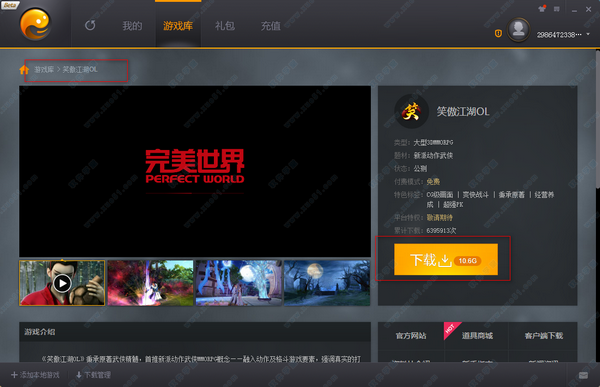The height and width of the screenshot is (387, 600).
Task: Go to the 充值 tab
Action: 271,26
